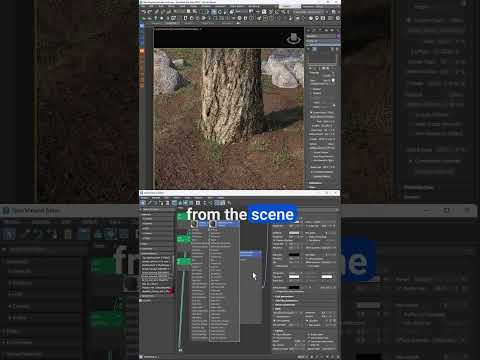480x360 pixels.
Task: Click Assign Material to Selection icon
Action: (x=161, y=203)
